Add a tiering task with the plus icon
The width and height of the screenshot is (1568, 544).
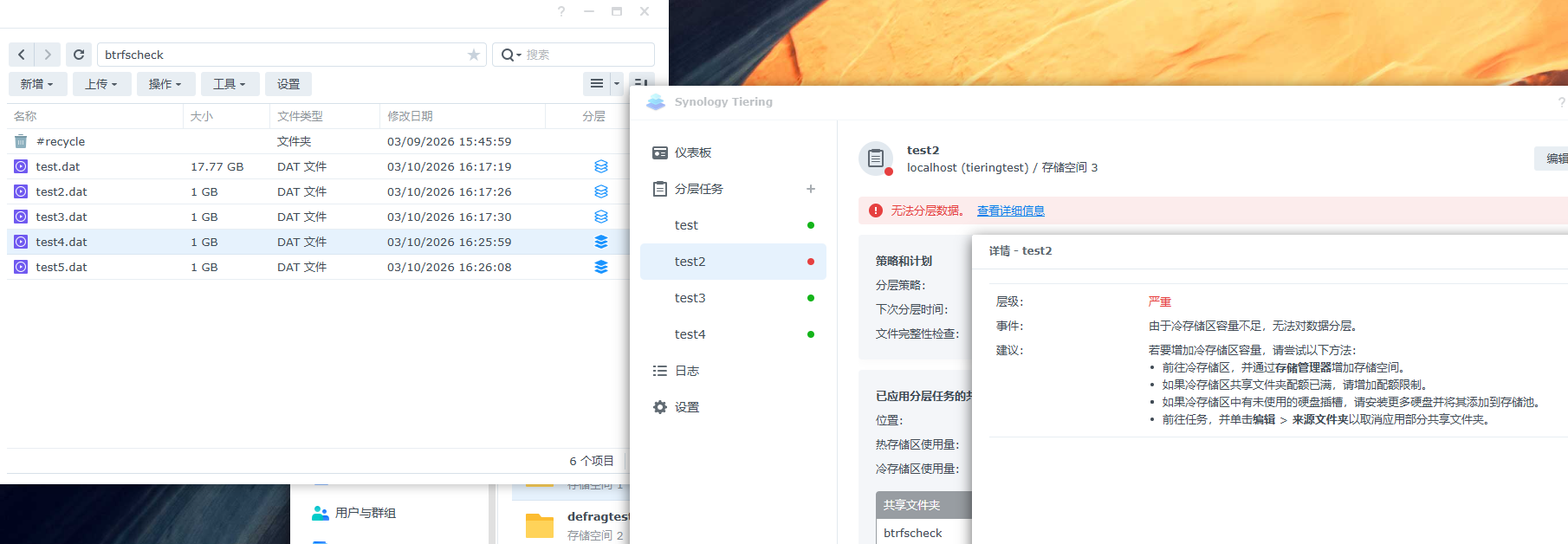click(811, 189)
